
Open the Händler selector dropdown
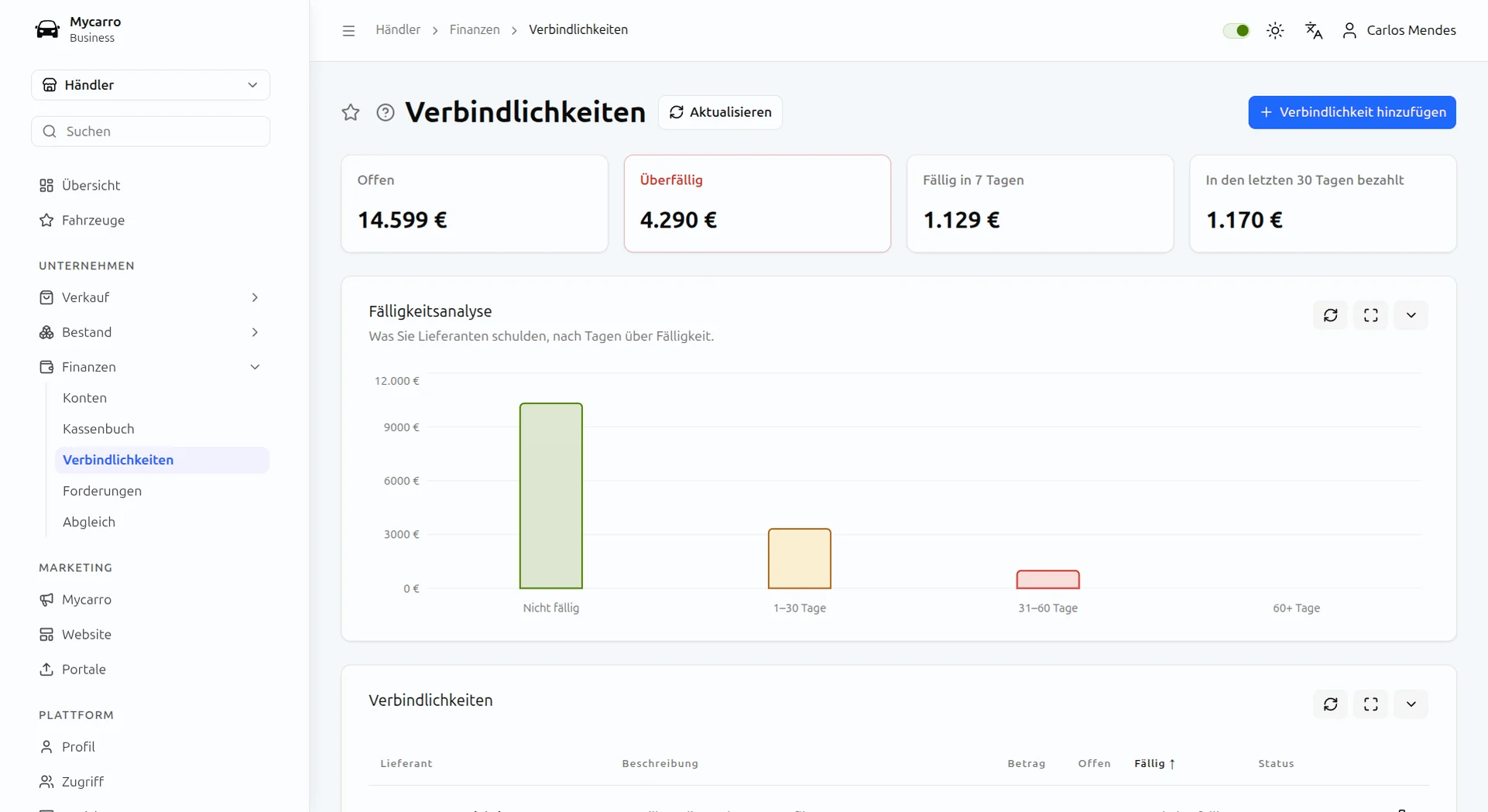click(150, 85)
